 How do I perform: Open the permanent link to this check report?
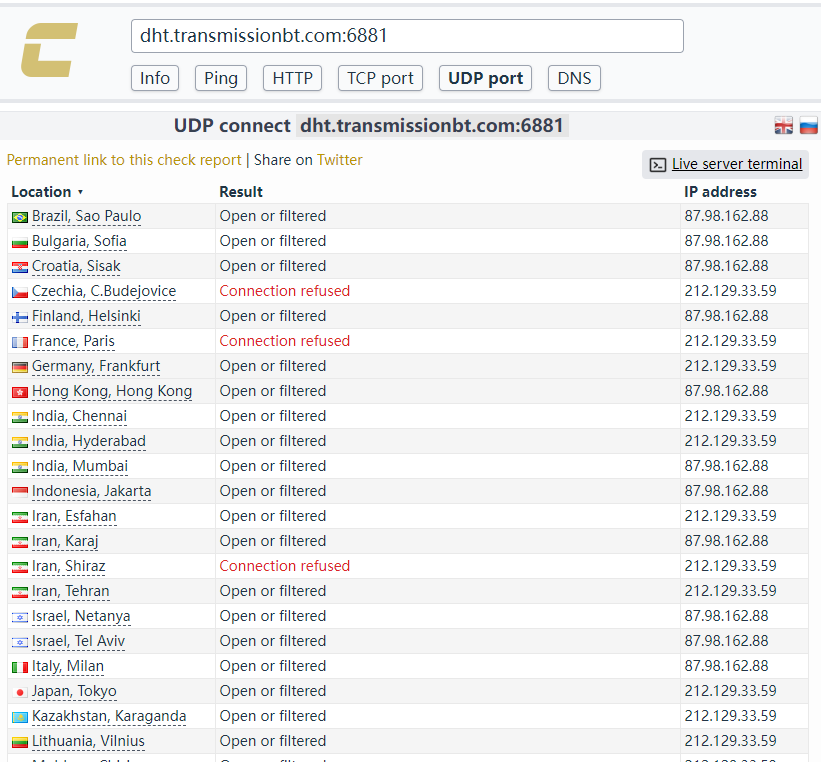tap(124, 160)
